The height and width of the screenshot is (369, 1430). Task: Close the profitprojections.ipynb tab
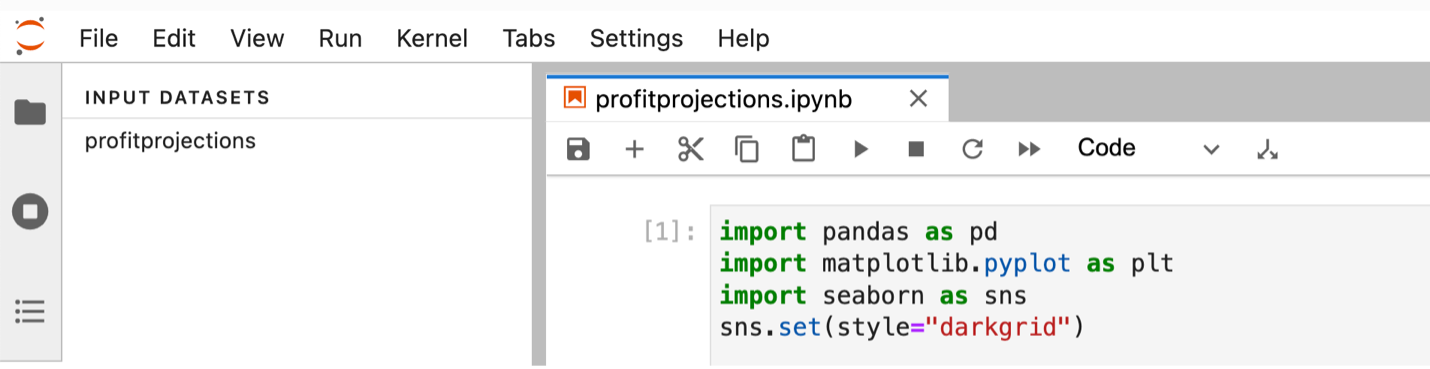[x=918, y=99]
